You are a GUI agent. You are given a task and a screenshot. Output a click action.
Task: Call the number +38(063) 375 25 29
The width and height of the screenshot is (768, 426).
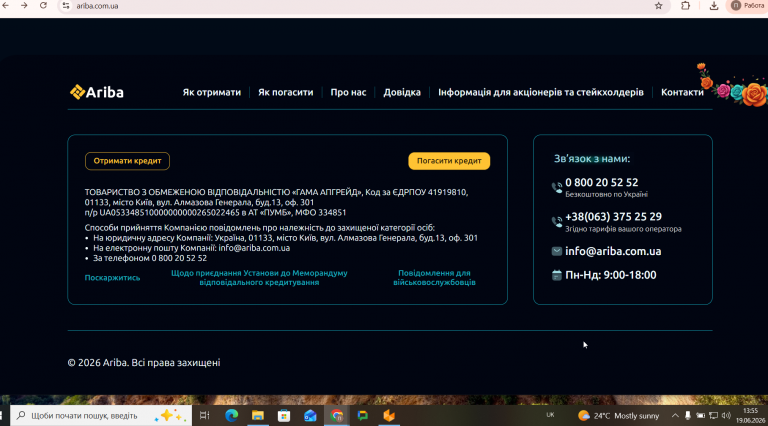point(613,216)
